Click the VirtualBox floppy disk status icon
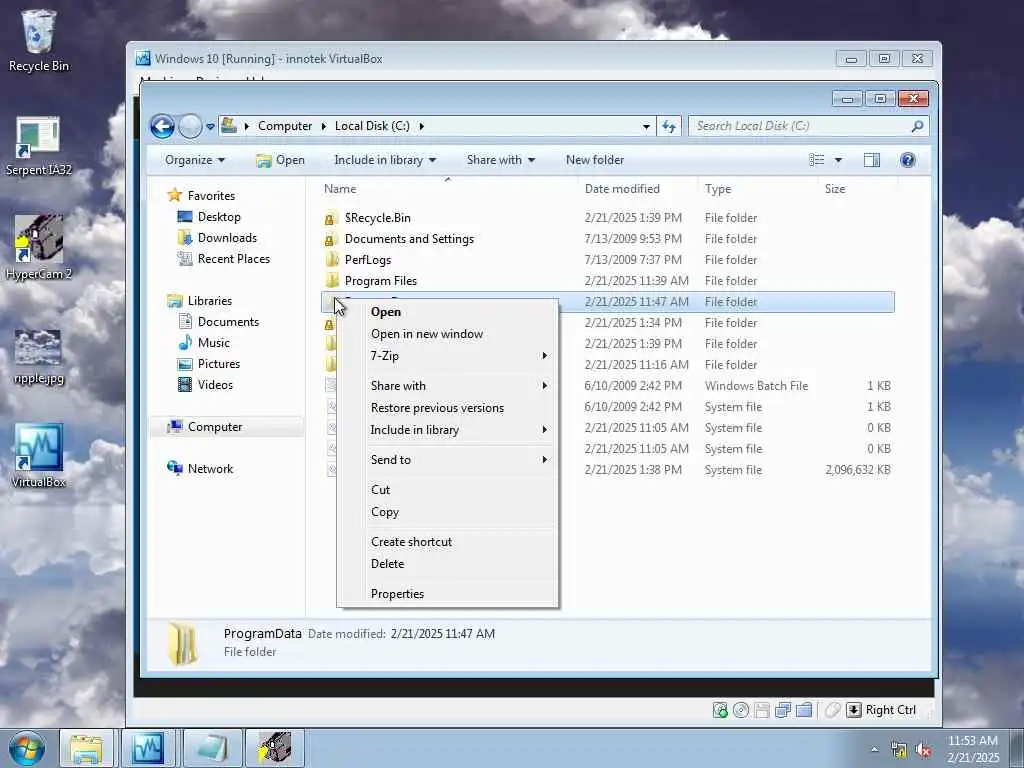Image resolution: width=1024 pixels, height=768 pixels. pos(761,710)
